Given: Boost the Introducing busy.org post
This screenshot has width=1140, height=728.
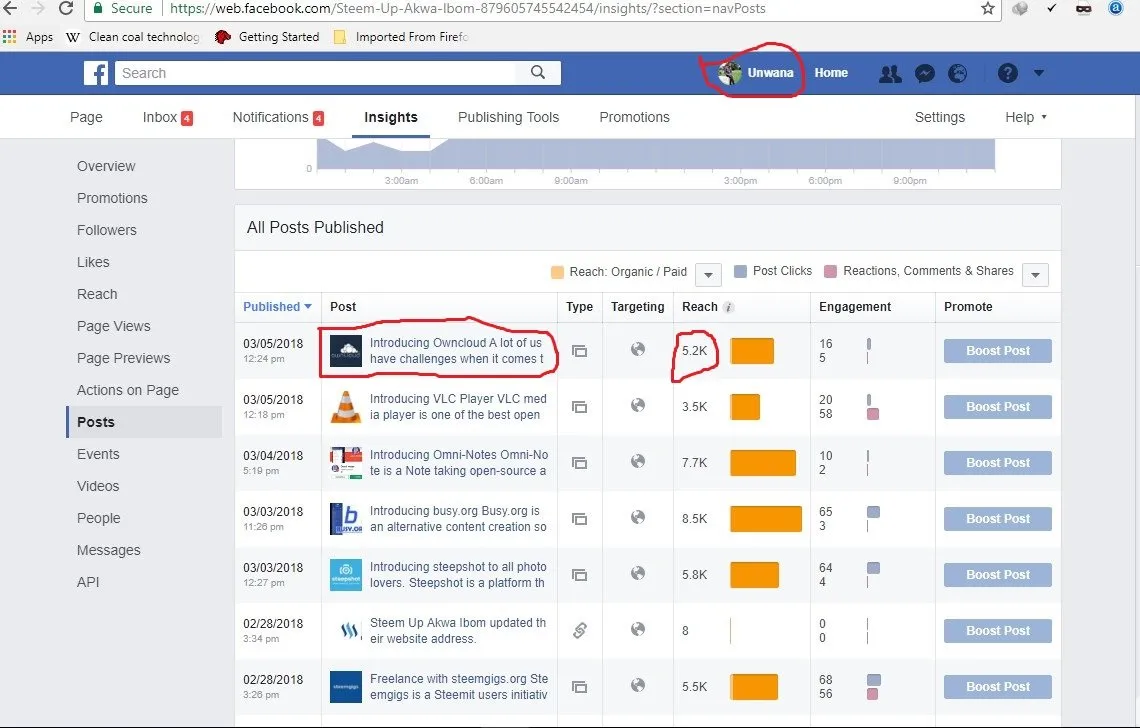Looking at the screenshot, I should tap(998, 519).
